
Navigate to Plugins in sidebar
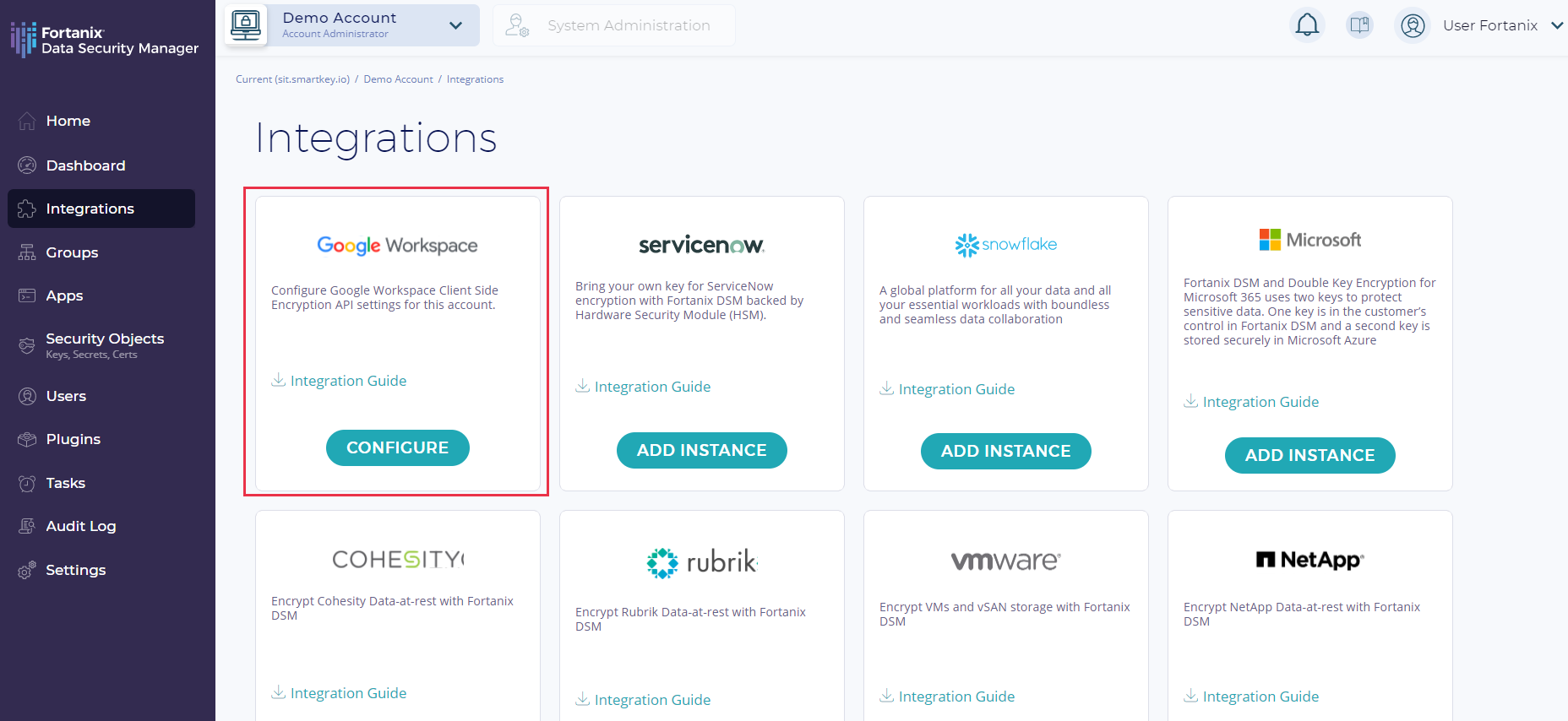tap(73, 439)
